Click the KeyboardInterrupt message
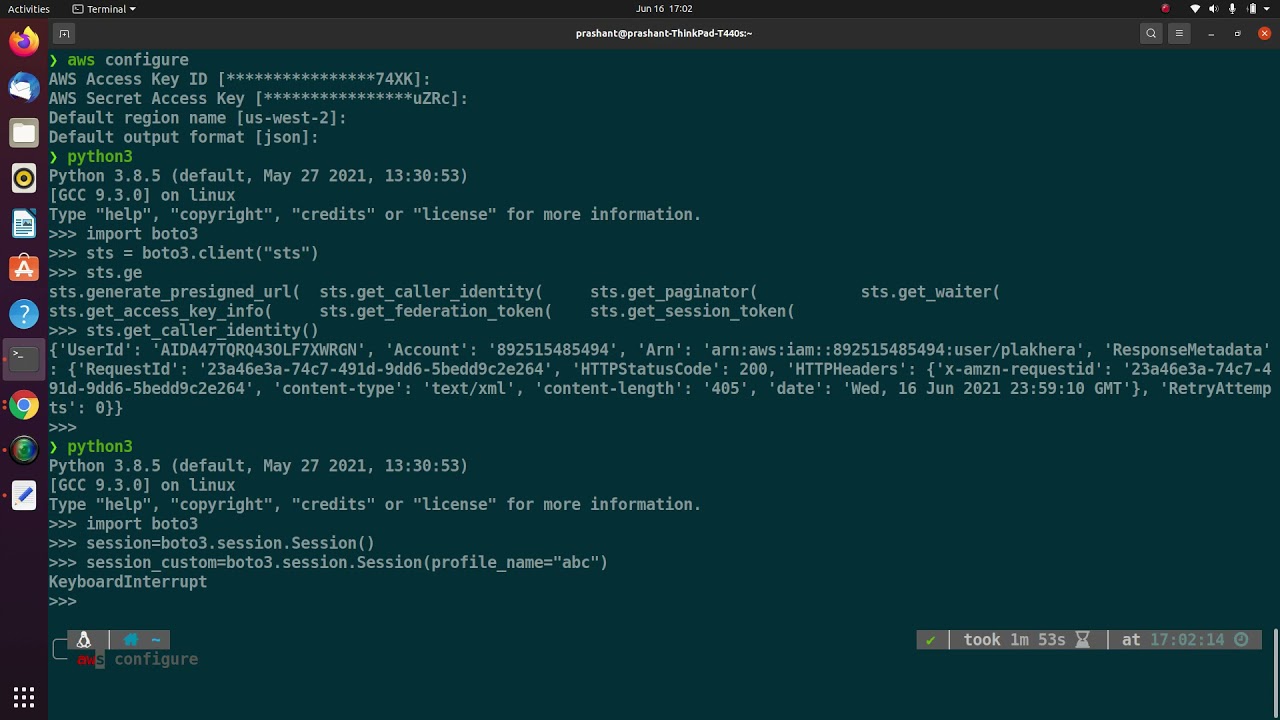The image size is (1280, 720). pyautogui.click(x=128, y=582)
